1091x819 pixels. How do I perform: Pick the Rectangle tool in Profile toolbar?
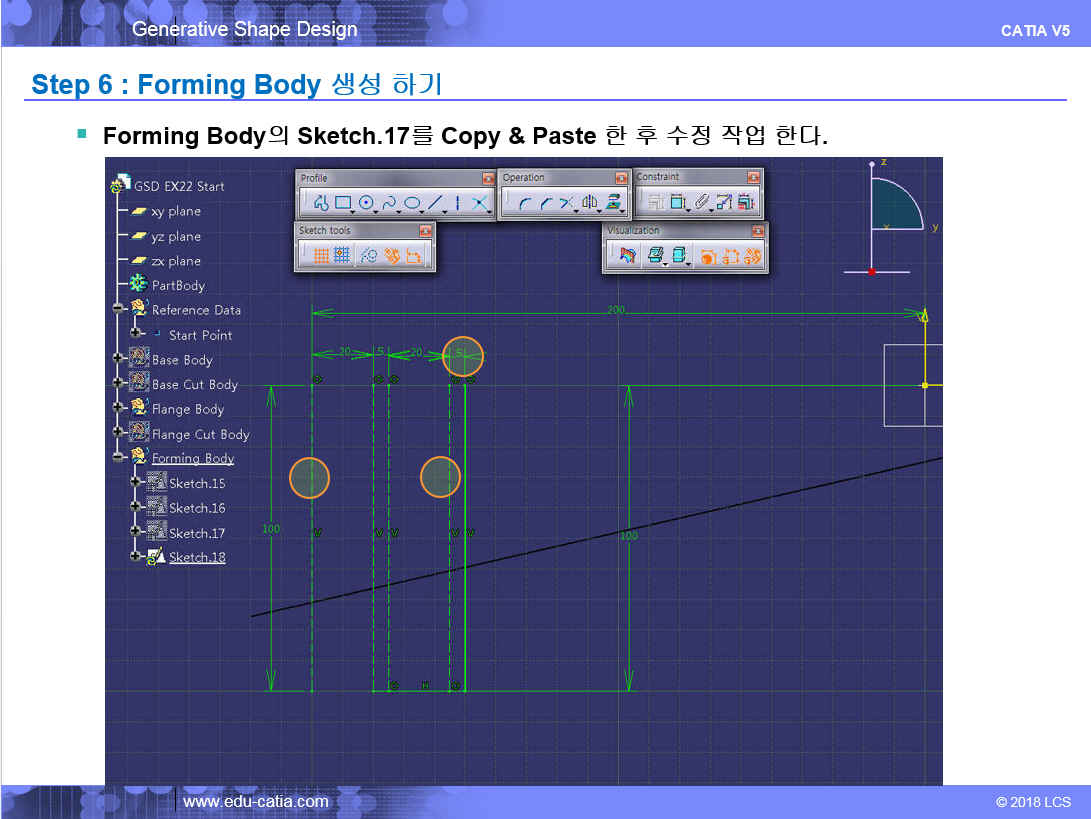[343, 203]
